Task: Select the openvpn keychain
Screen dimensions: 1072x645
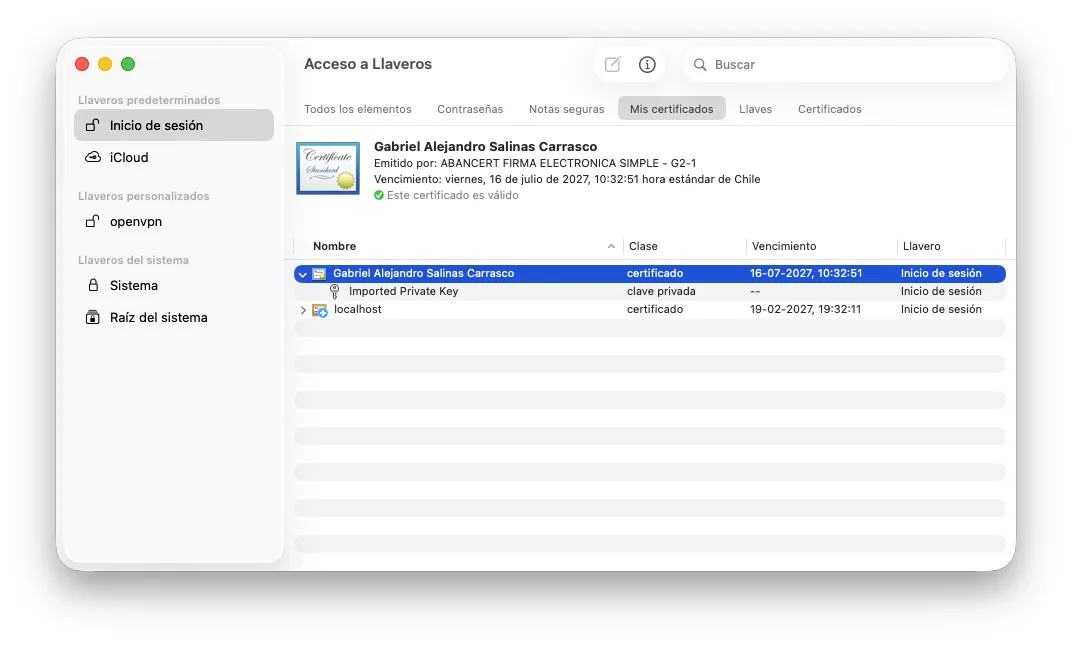Action: [174, 222]
